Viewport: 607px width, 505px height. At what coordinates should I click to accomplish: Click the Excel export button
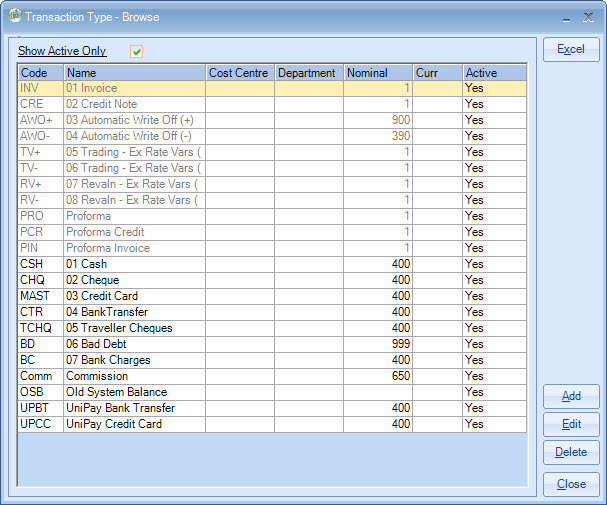click(x=571, y=49)
